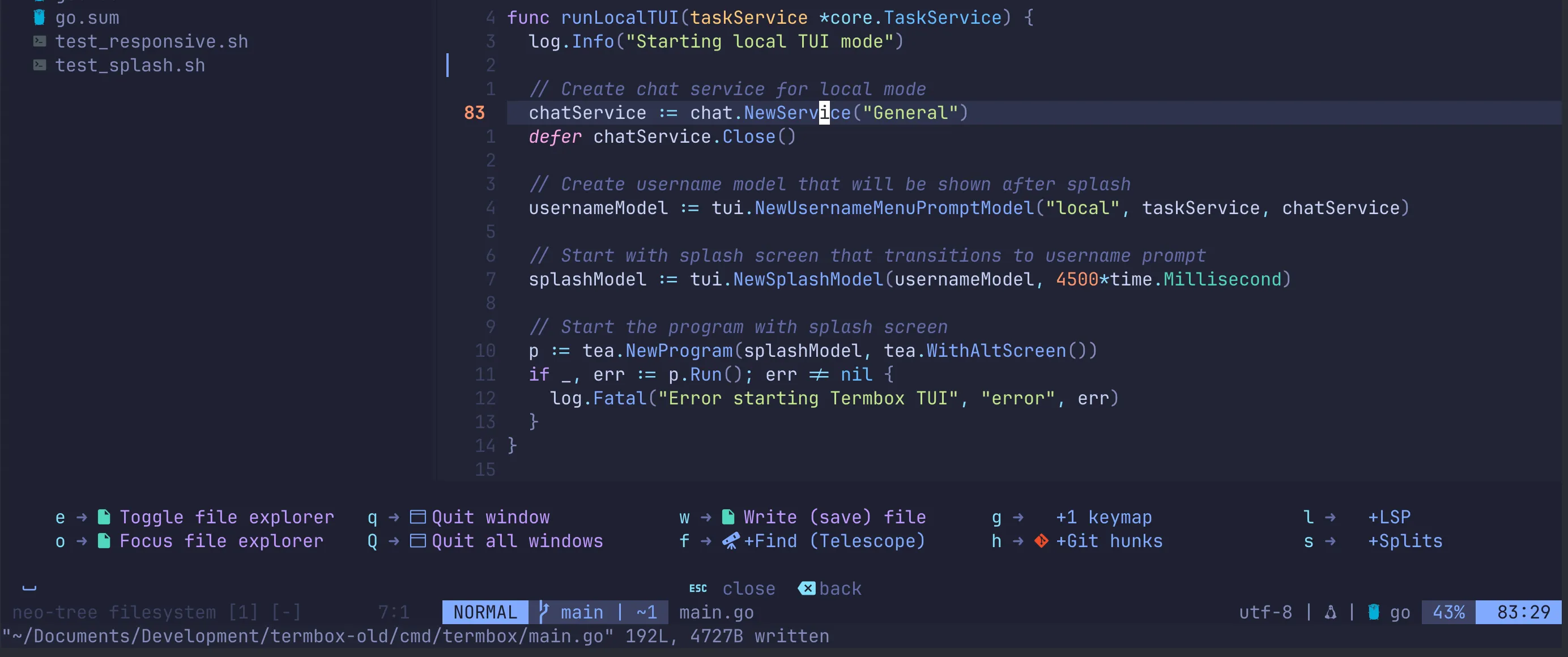Click the 'Create chat service for local mode' comment
Viewport: 1568px width, 657px height.
(x=727, y=89)
